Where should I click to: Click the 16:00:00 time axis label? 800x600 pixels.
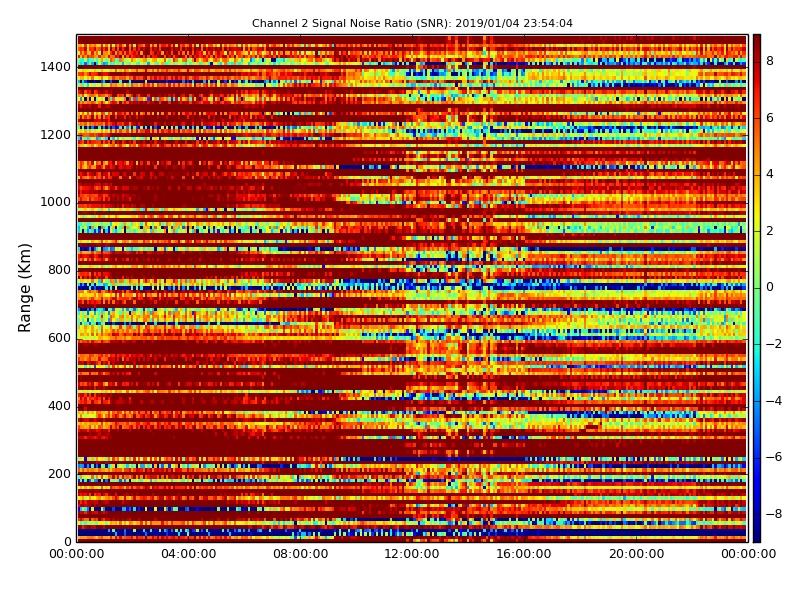click(x=524, y=554)
